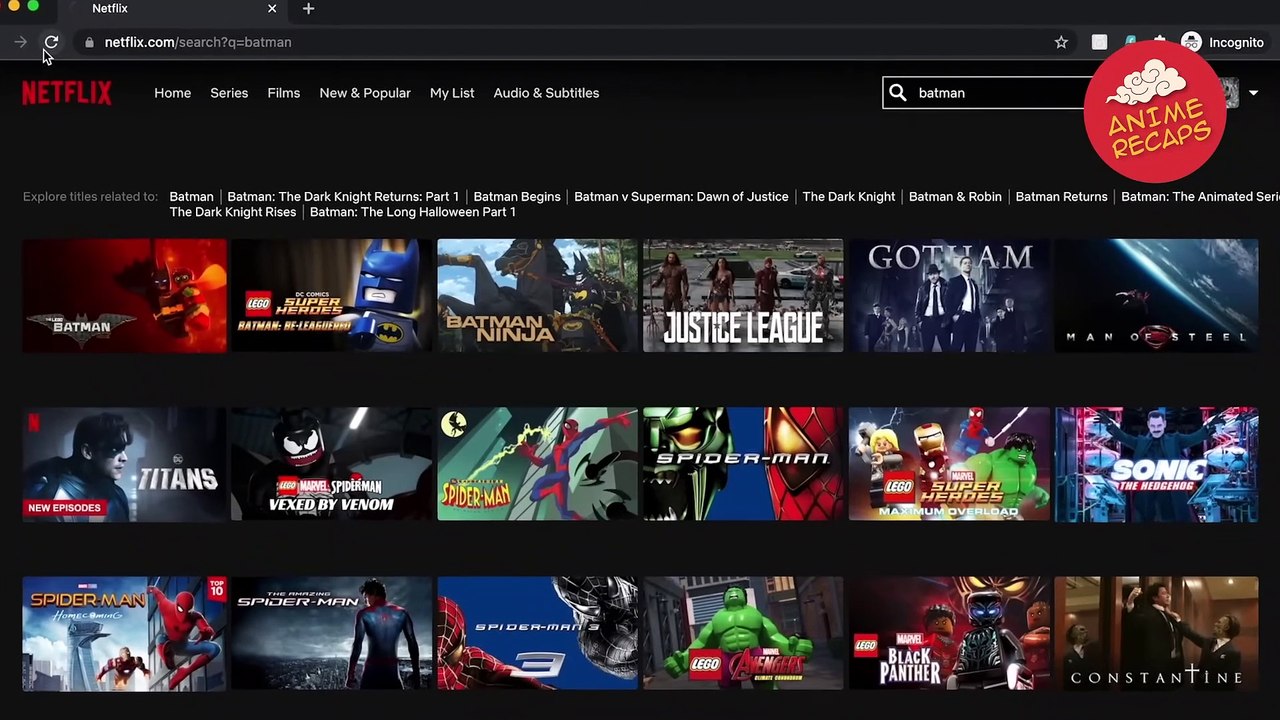
Task: Open related title Batman: The Dark Knight Returns: Part 1
Action: tap(343, 197)
